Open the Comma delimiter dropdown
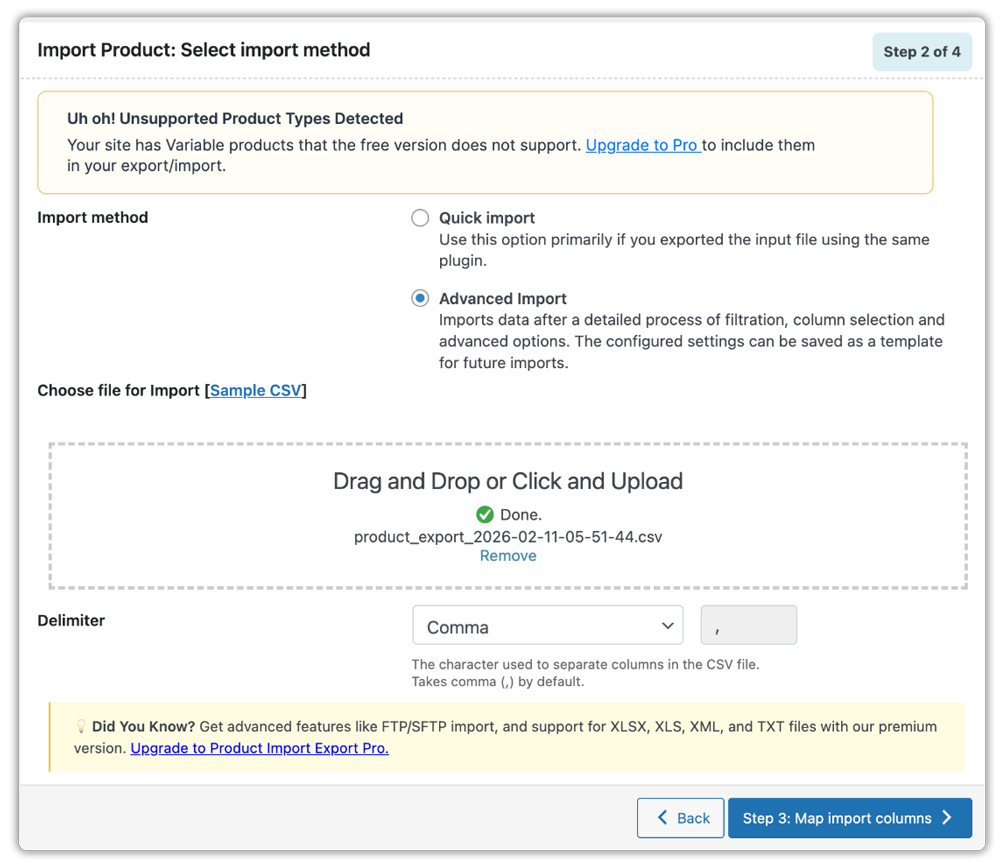Viewport: 1000px width, 865px height. tap(547, 626)
